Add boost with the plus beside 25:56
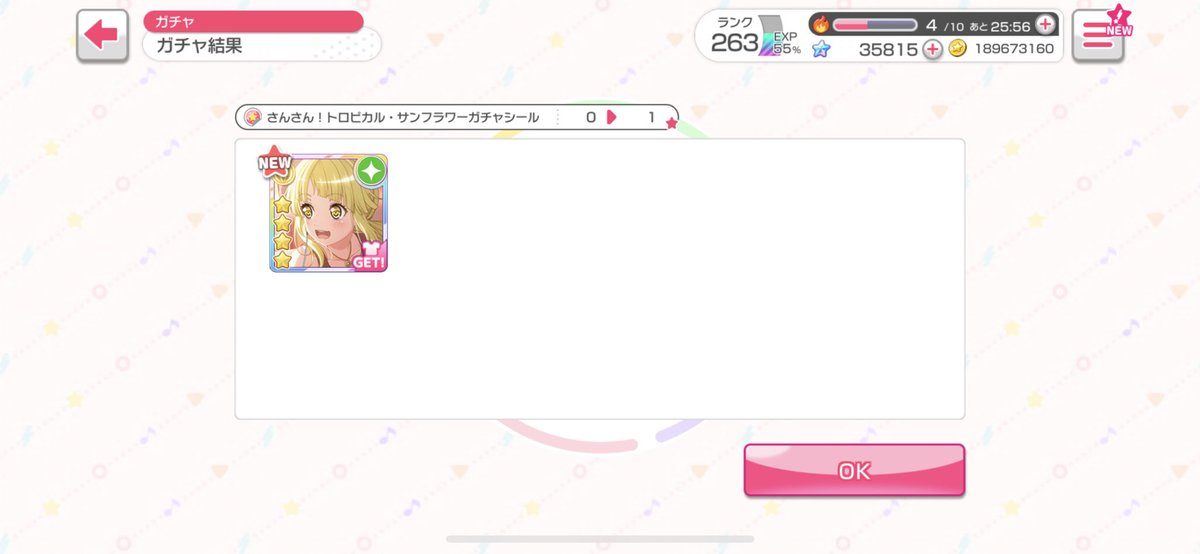The width and height of the screenshot is (1200, 554). tap(1045, 24)
